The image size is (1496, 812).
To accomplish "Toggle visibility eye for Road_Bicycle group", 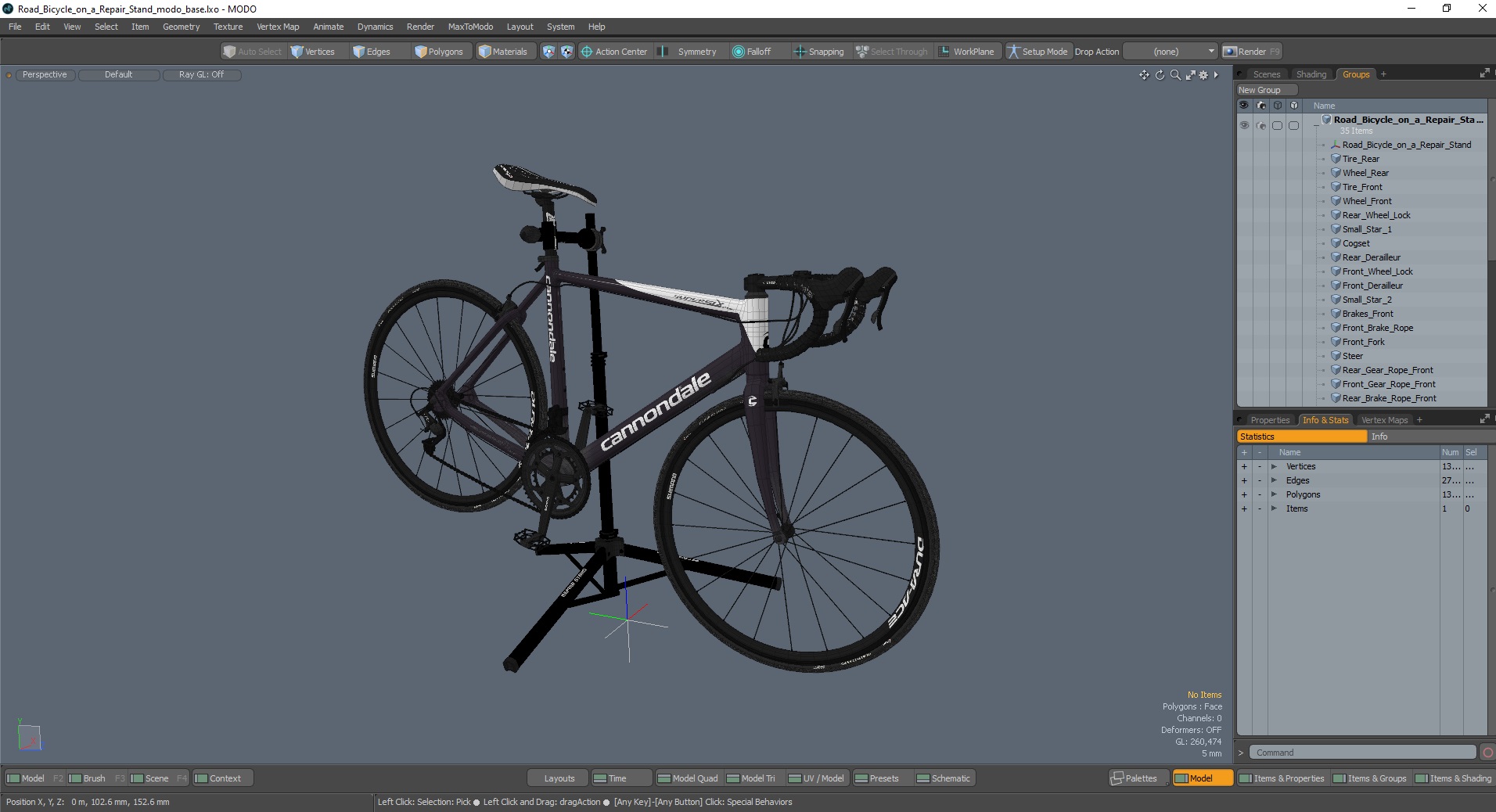I will (x=1244, y=125).
